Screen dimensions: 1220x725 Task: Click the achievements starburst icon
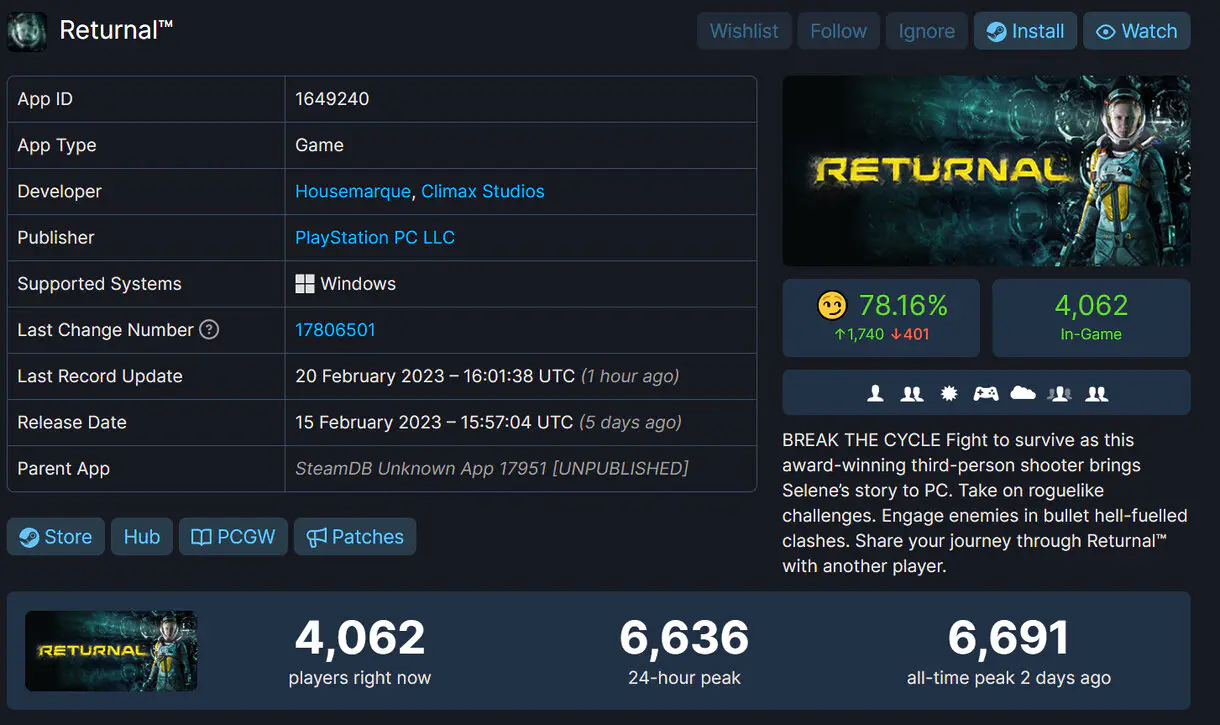click(x=949, y=393)
